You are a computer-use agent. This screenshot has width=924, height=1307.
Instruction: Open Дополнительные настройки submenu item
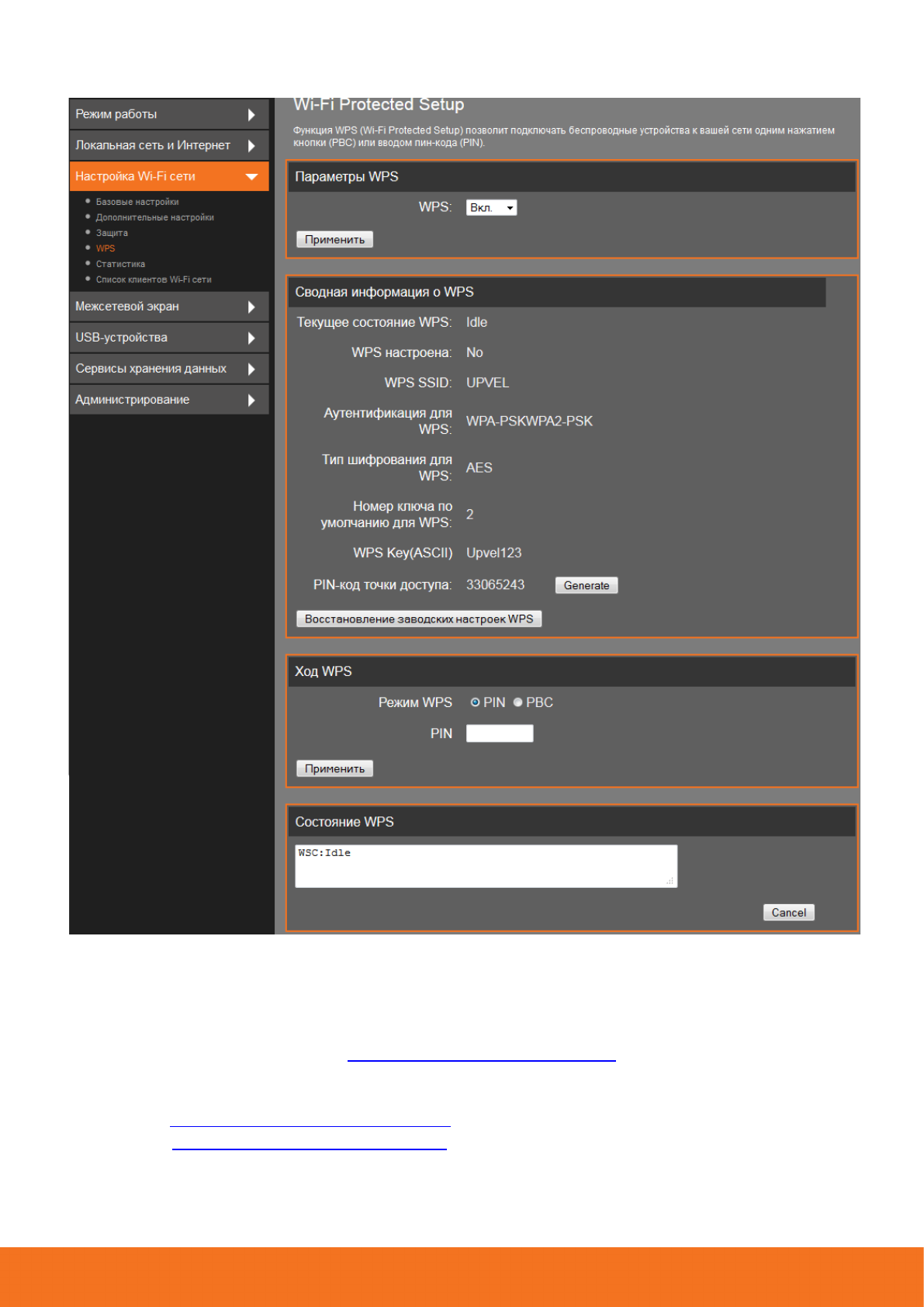pos(154,217)
